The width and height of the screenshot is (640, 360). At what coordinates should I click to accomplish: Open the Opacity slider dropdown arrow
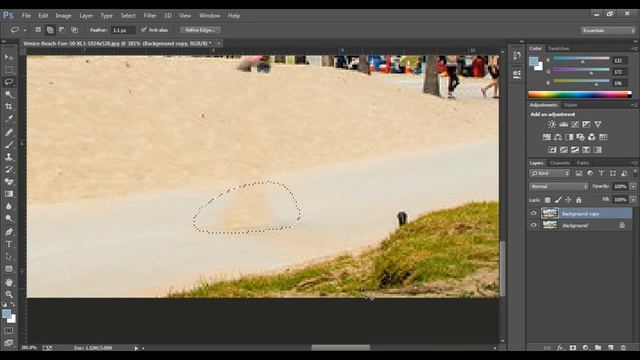pos(633,186)
